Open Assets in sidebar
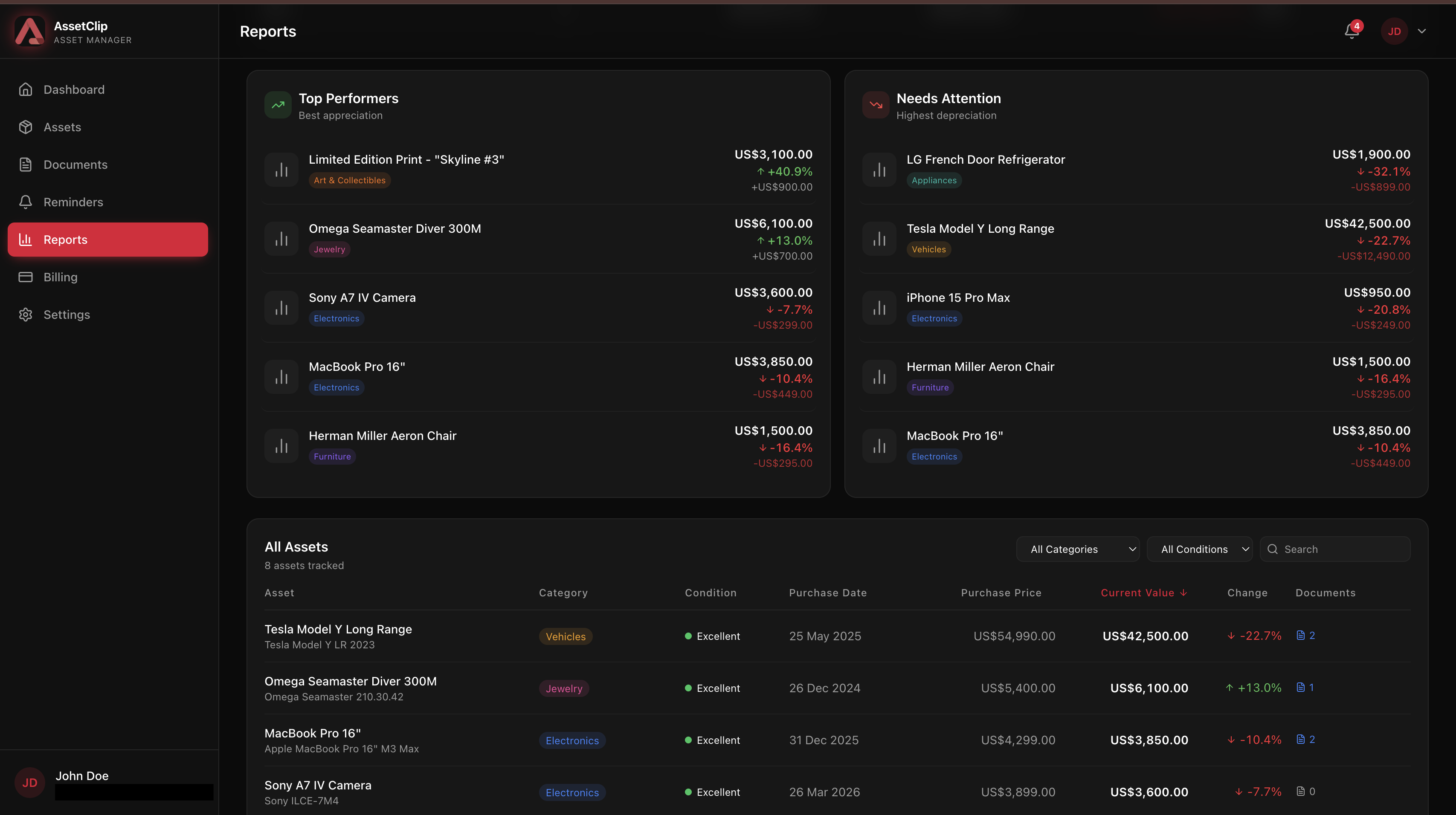Screen dimensions: 1456x815 click(x=108, y=127)
